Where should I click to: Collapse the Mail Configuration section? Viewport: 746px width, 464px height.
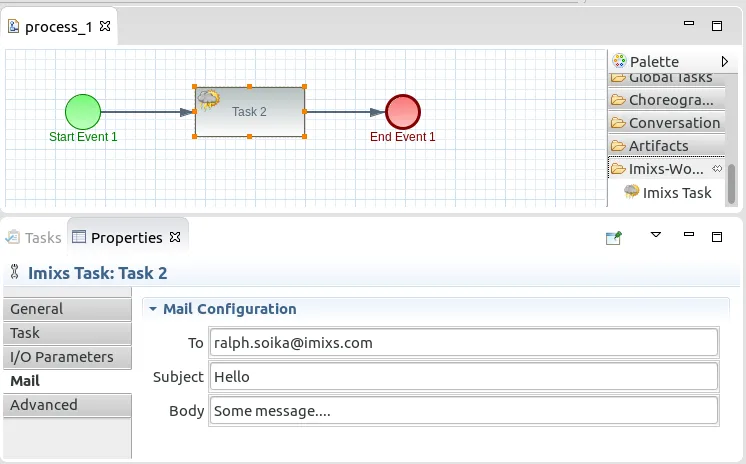point(153,309)
